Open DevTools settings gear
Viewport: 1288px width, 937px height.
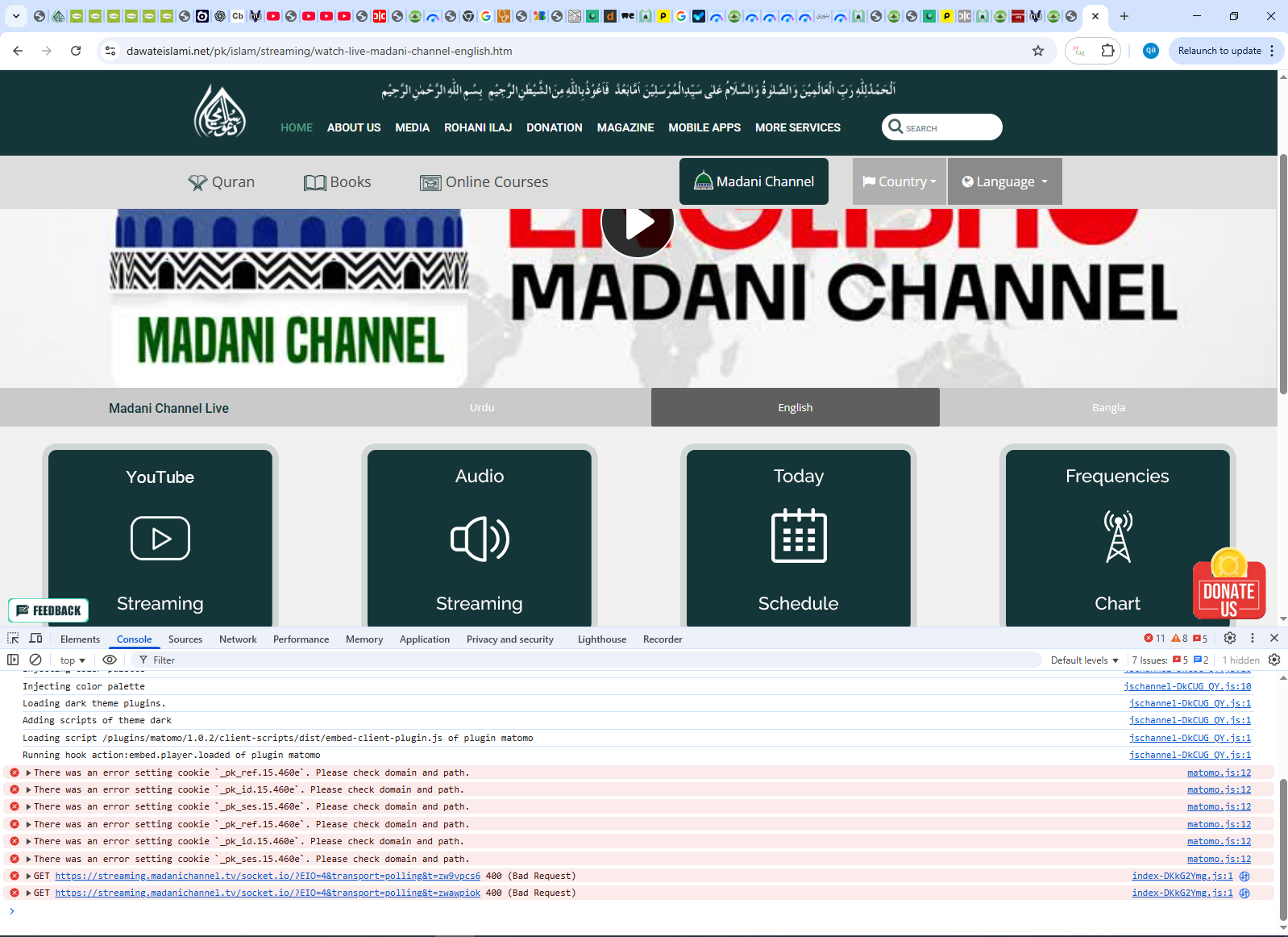[1229, 638]
